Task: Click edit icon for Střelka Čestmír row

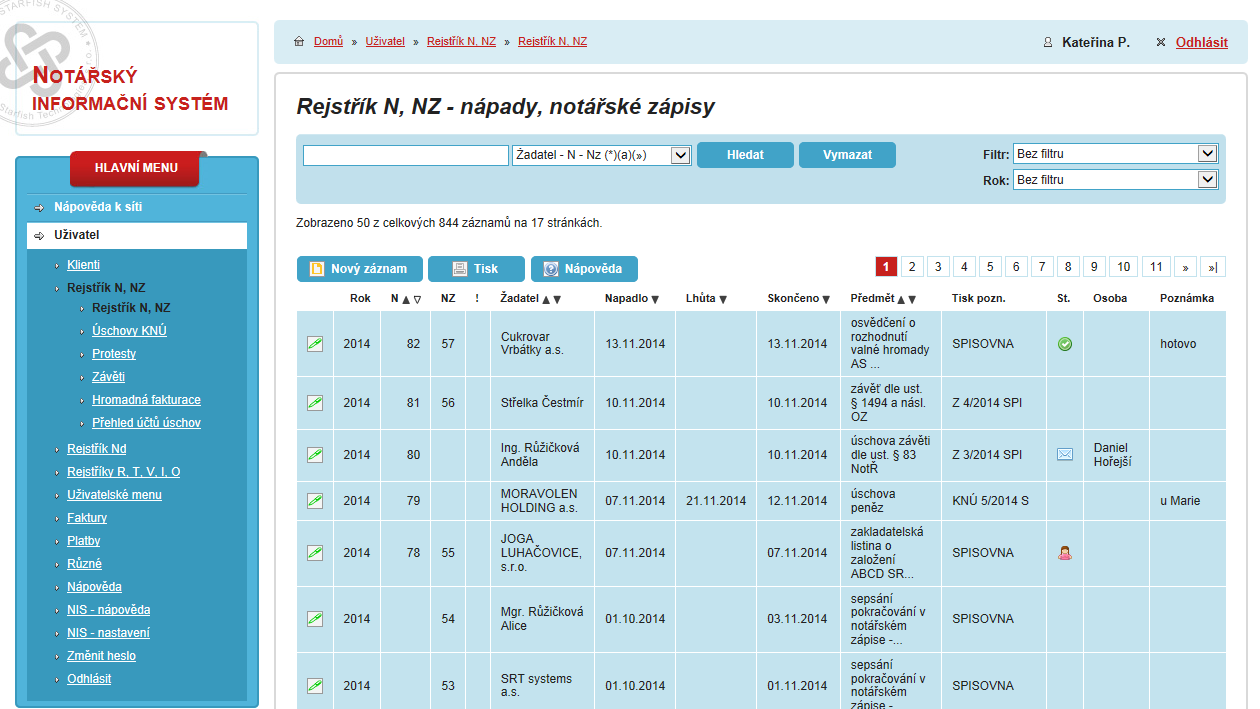Action: pos(315,403)
